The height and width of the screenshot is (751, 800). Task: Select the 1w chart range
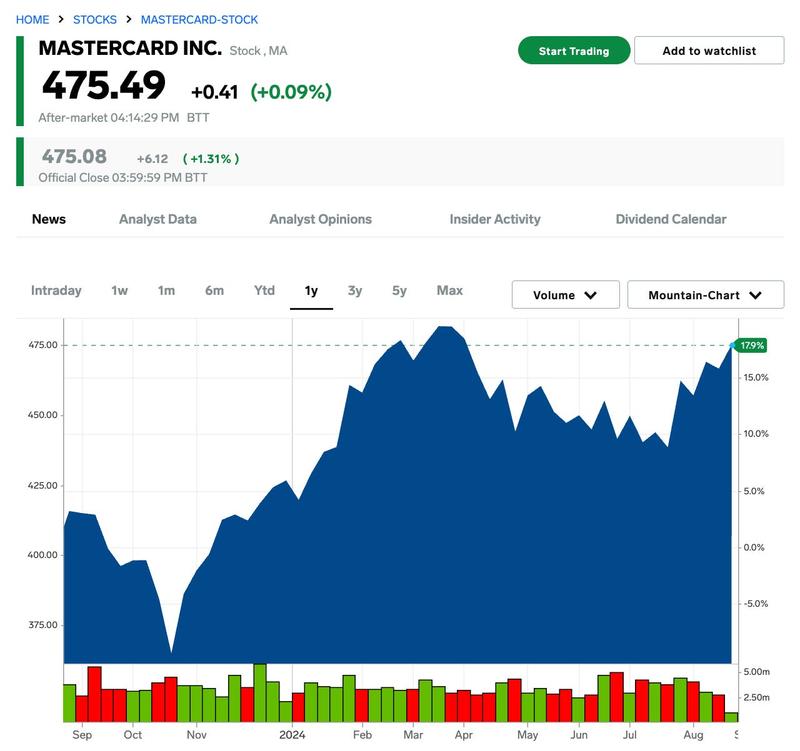(x=119, y=290)
